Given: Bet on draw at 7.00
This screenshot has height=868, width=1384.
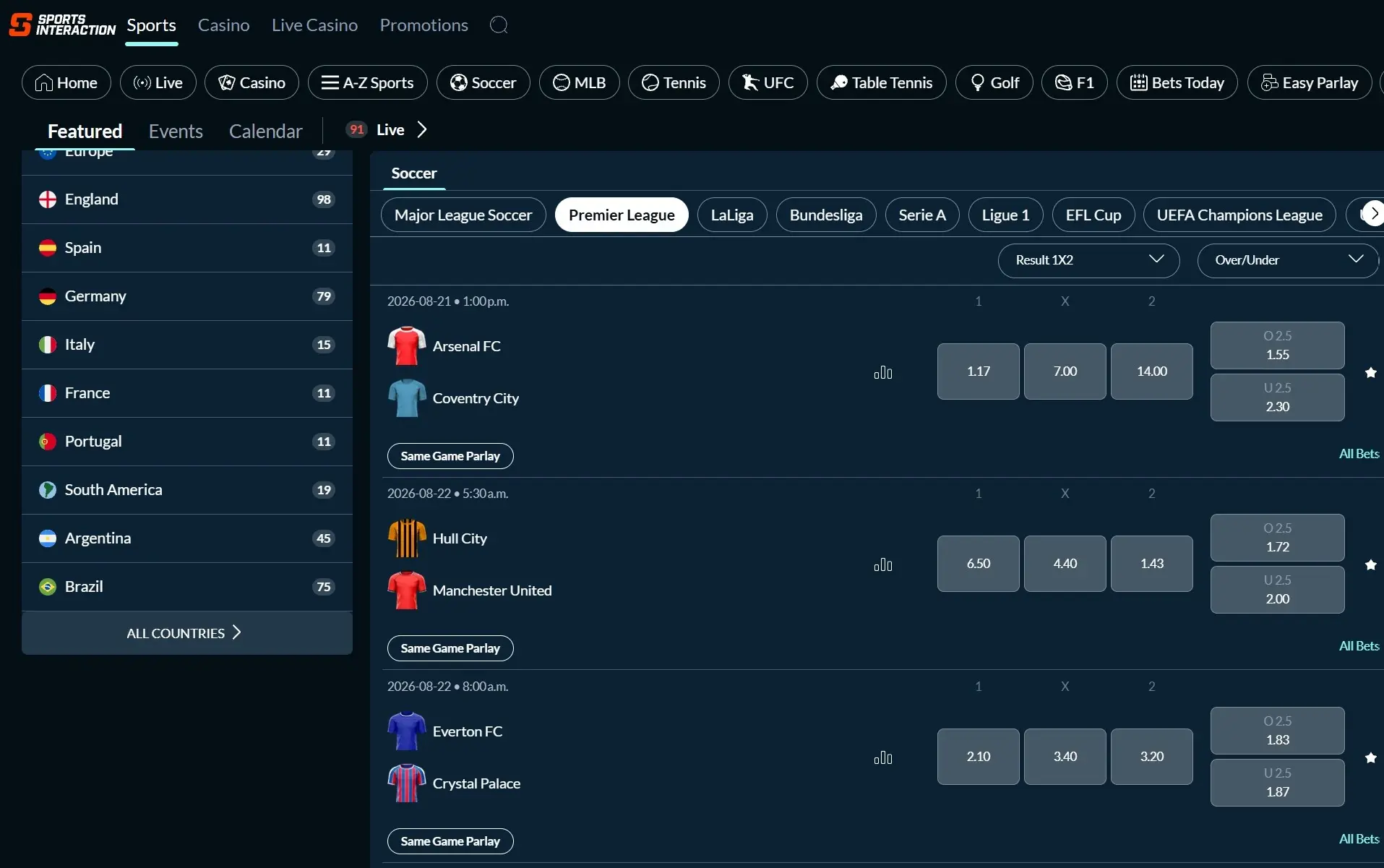Looking at the screenshot, I should pyautogui.click(x=1065, y=371).
